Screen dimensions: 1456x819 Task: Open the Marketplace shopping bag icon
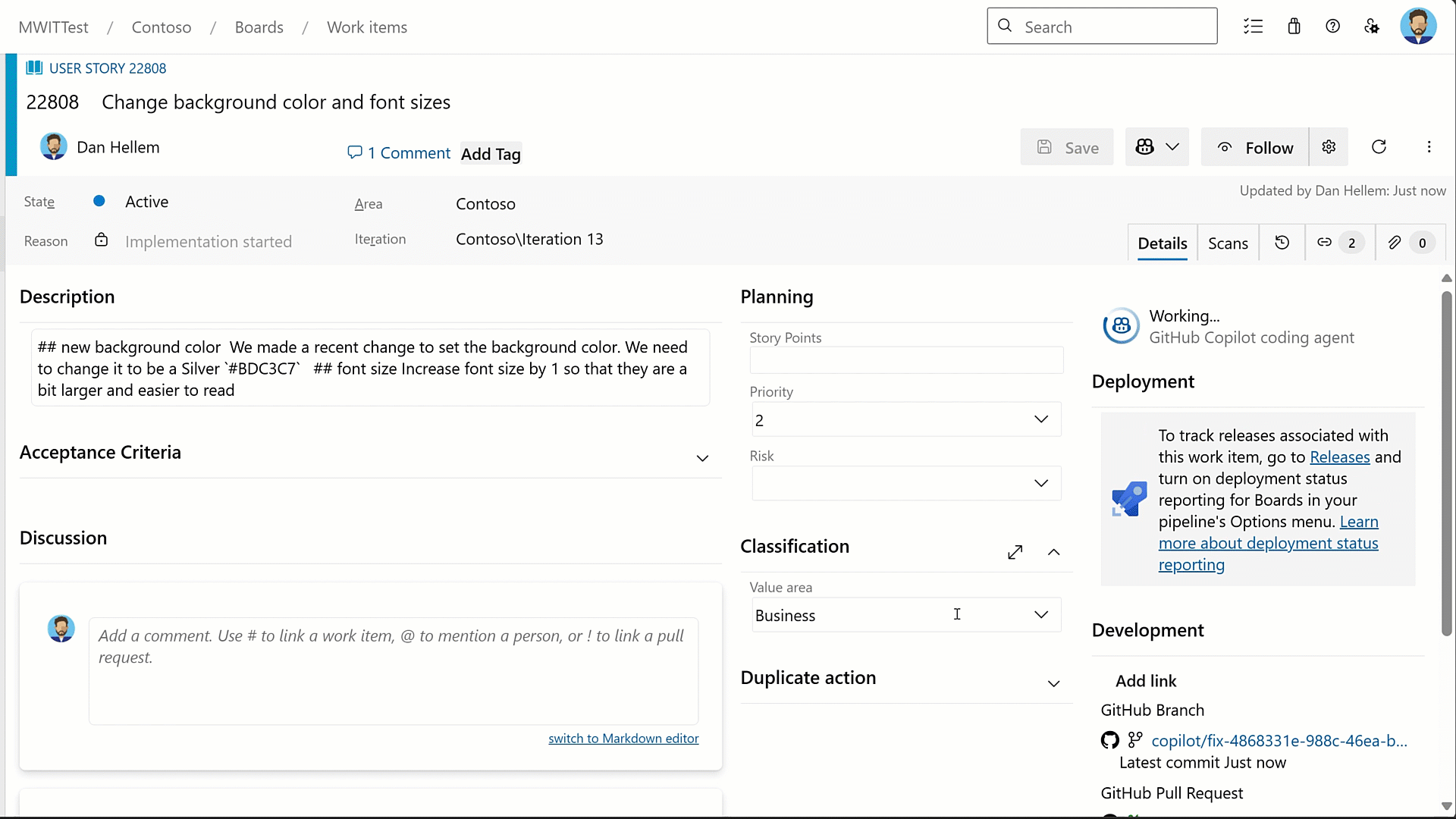pos(1294,27)
